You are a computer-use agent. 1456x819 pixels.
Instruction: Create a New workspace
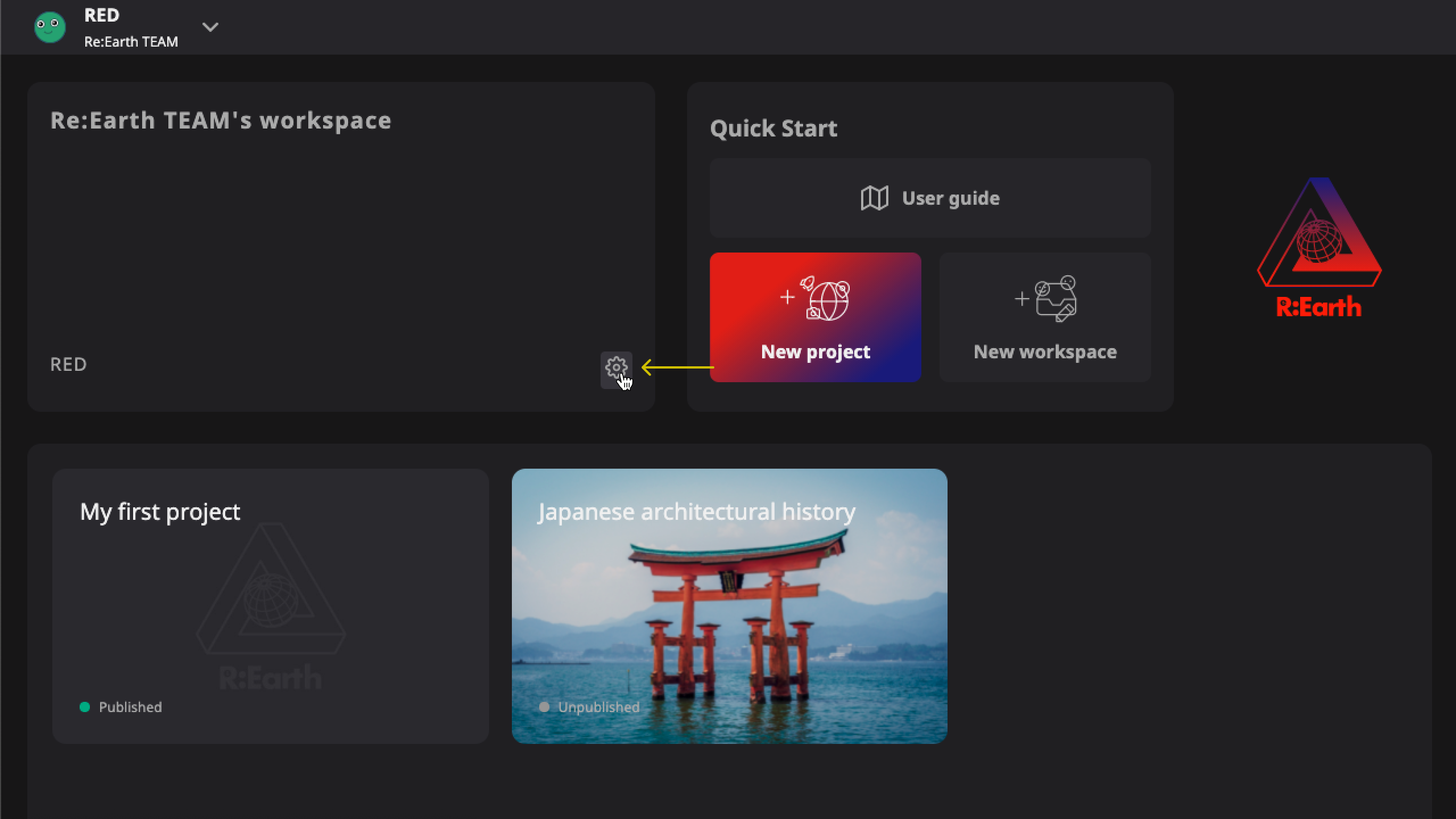point(1045,317)
